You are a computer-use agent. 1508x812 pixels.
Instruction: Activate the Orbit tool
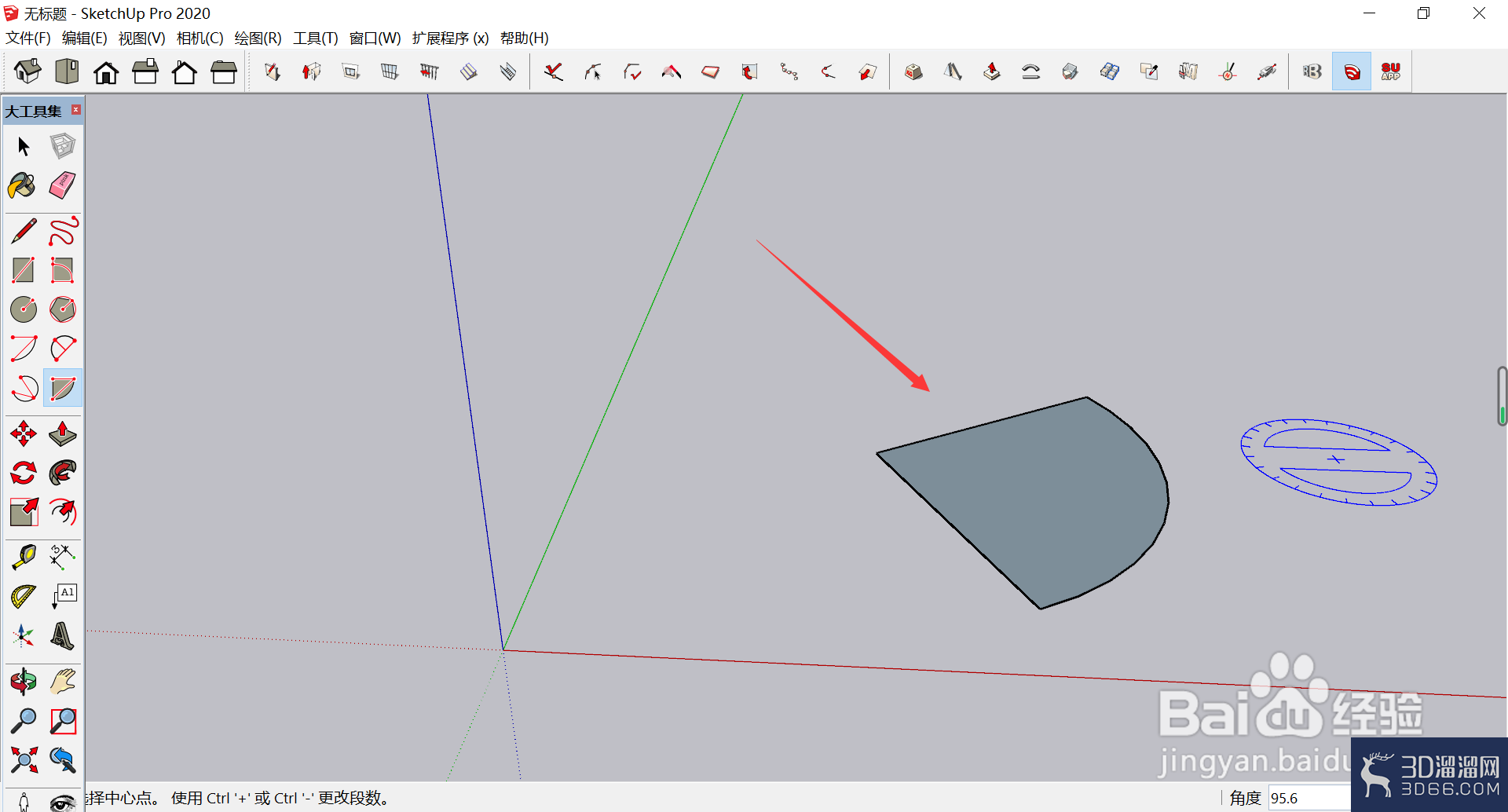(x=24, y=682)
